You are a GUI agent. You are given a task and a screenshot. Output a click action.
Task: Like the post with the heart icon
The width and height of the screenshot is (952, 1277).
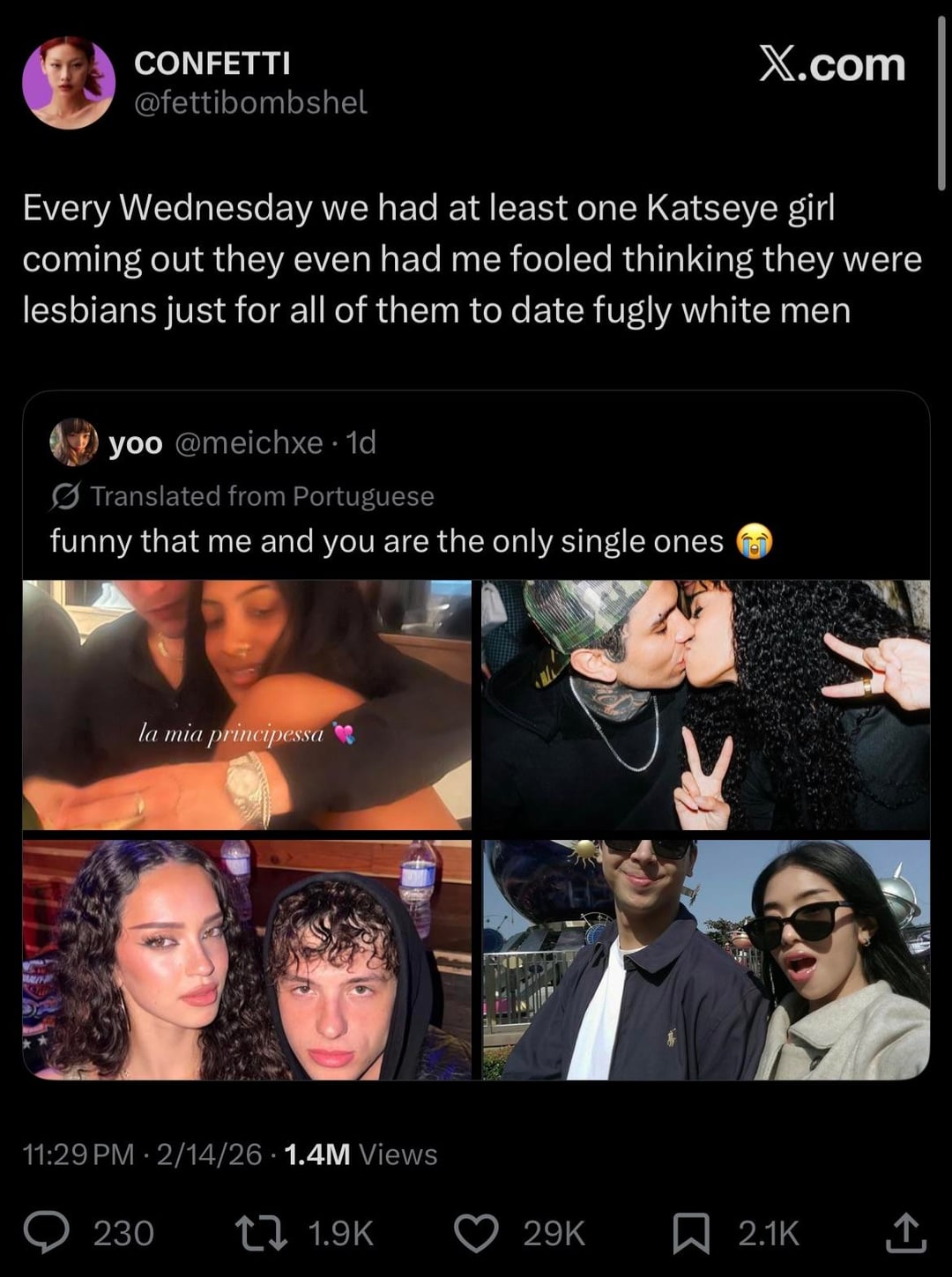[476, 1233]
